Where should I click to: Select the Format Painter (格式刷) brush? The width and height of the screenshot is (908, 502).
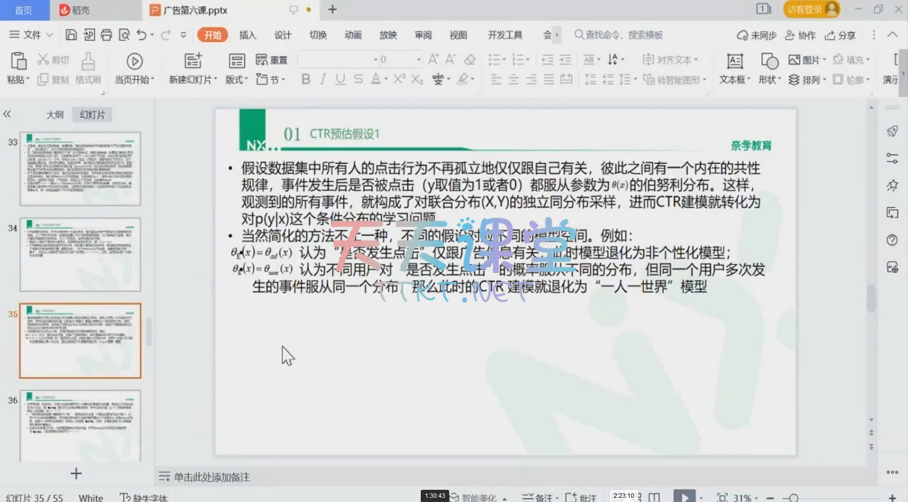click(88, 68)
